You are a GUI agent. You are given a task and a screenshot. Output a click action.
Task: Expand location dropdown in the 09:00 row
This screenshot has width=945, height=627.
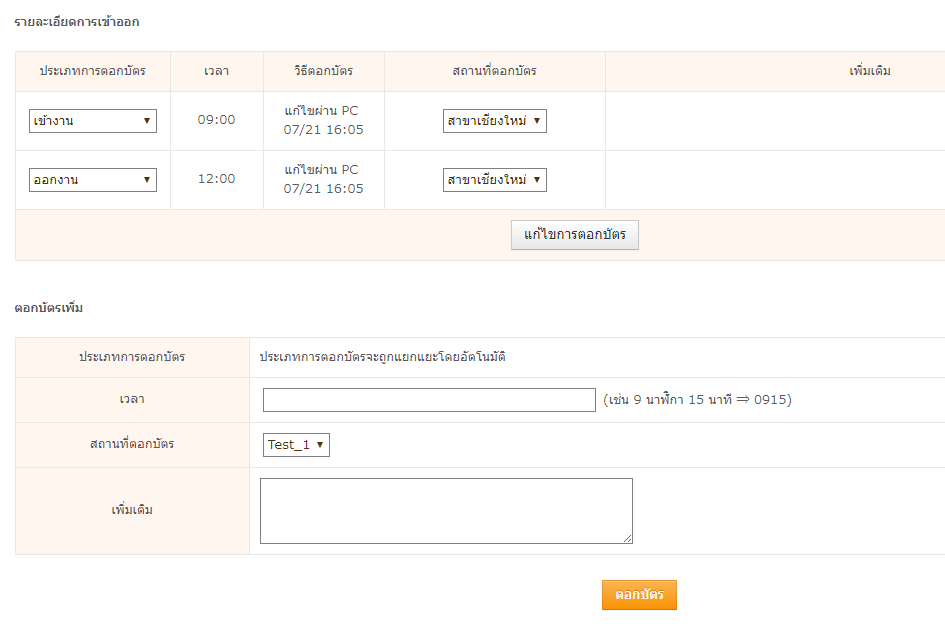click(x=494, y=121)
